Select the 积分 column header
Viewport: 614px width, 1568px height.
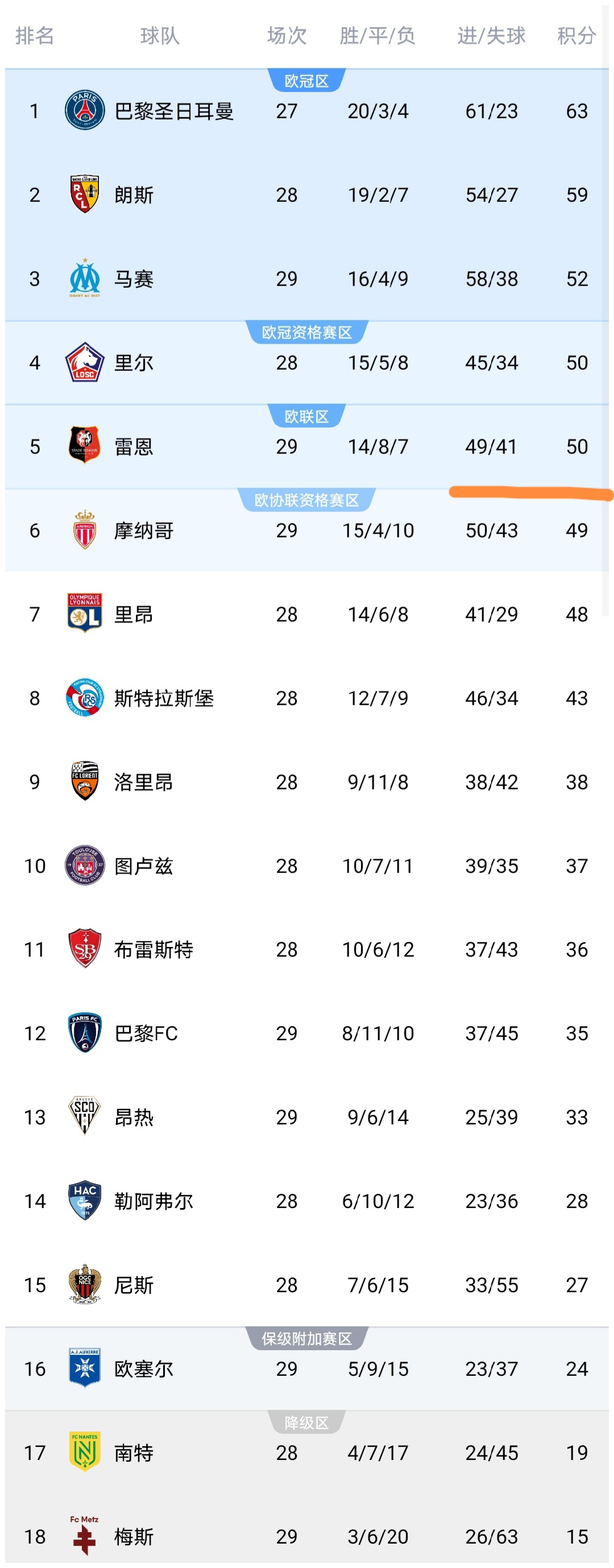point(576,36)
